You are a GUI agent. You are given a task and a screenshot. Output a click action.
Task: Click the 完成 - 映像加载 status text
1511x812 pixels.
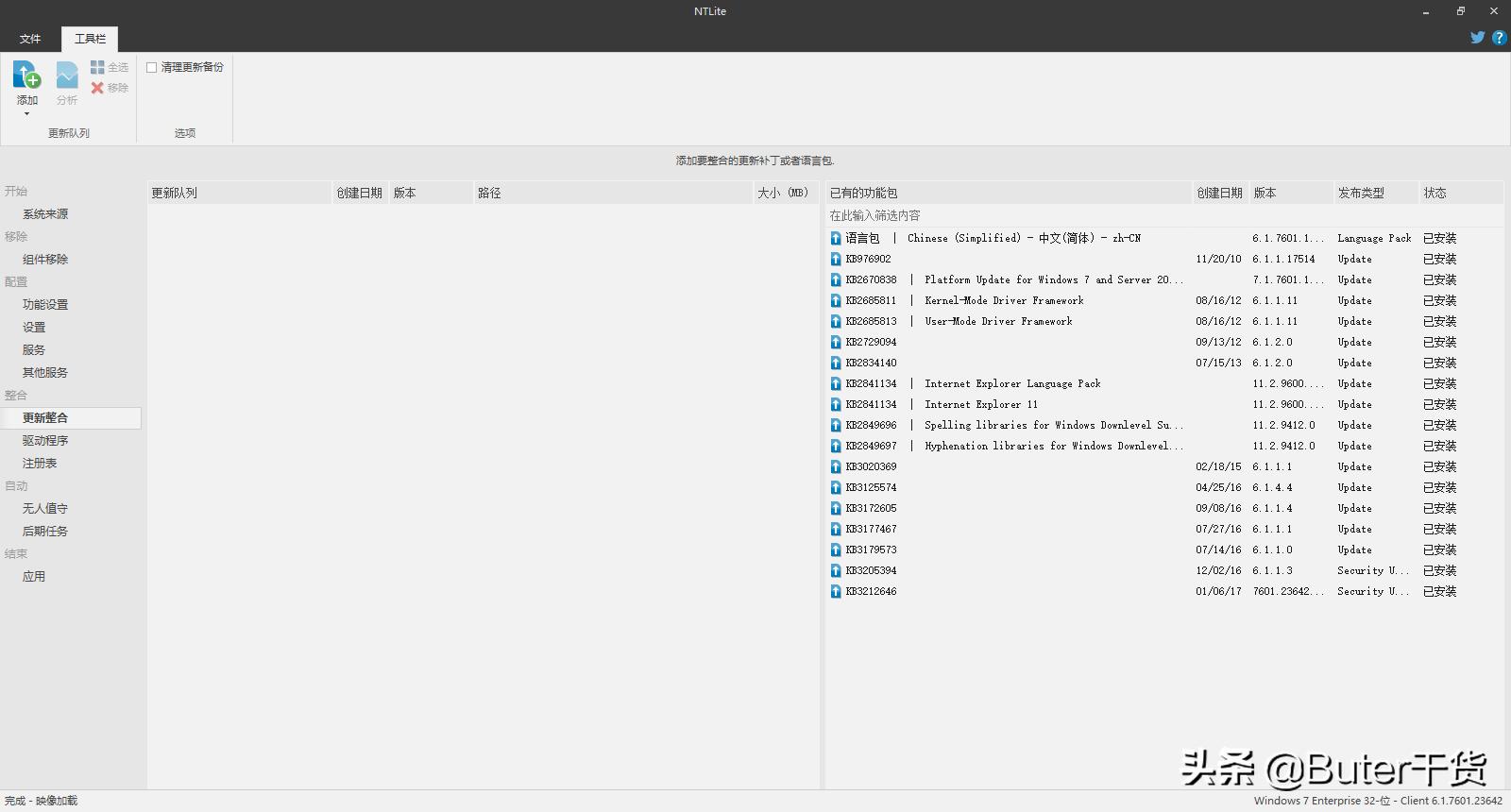point(42,801)
